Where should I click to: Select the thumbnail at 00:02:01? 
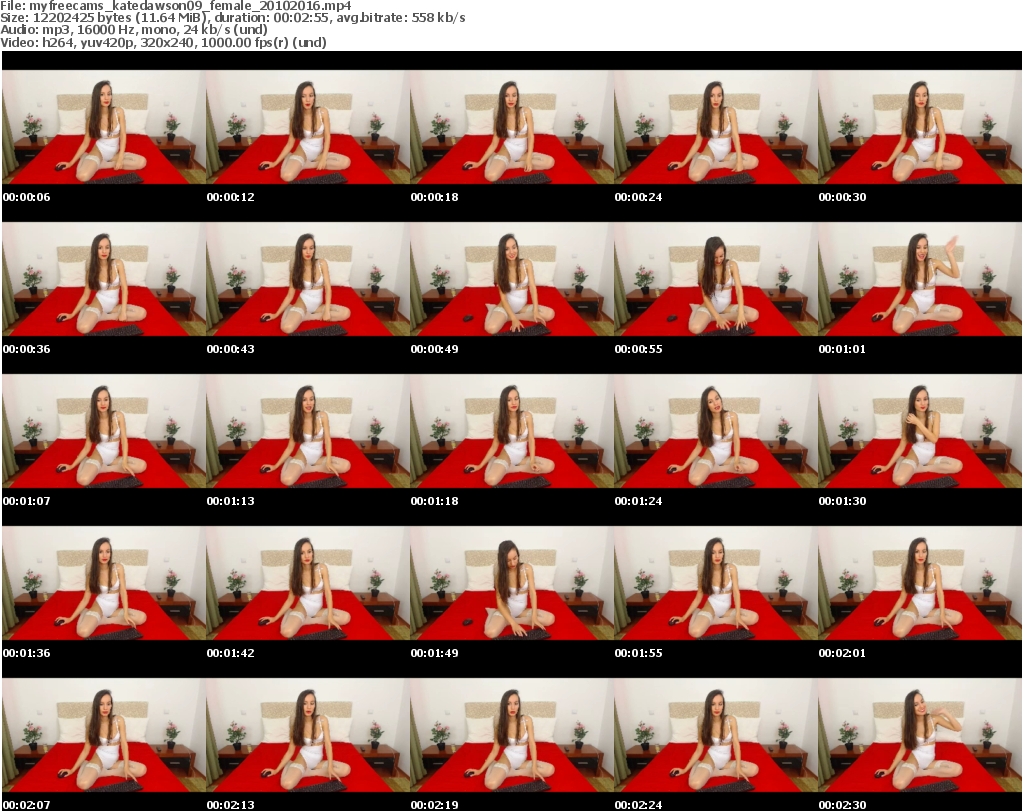click(x=920, y=583)
